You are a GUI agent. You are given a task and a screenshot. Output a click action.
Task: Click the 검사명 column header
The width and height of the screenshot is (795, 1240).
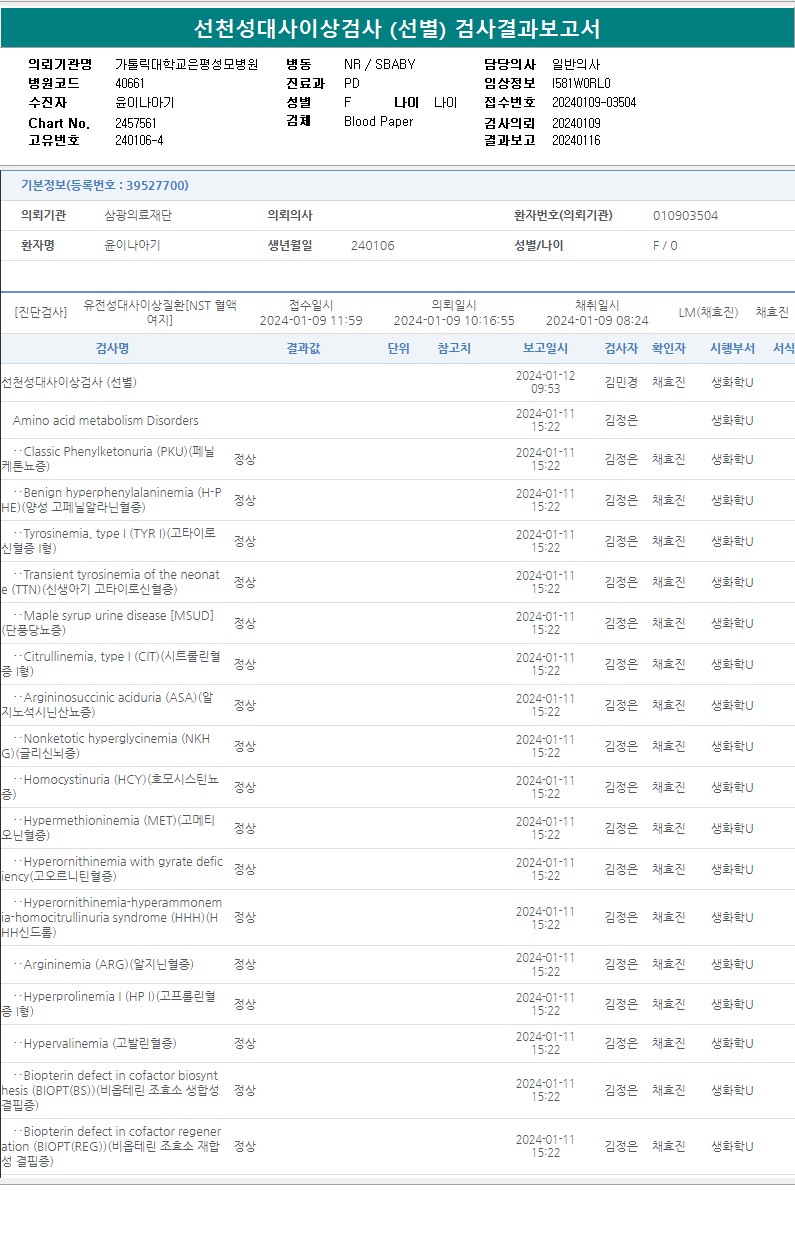coord(112,348)
